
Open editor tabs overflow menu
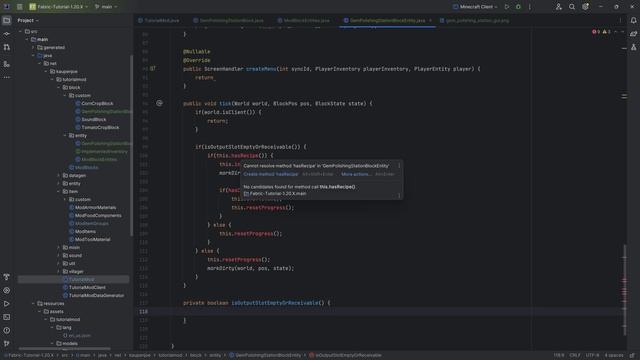coord(620,20)
